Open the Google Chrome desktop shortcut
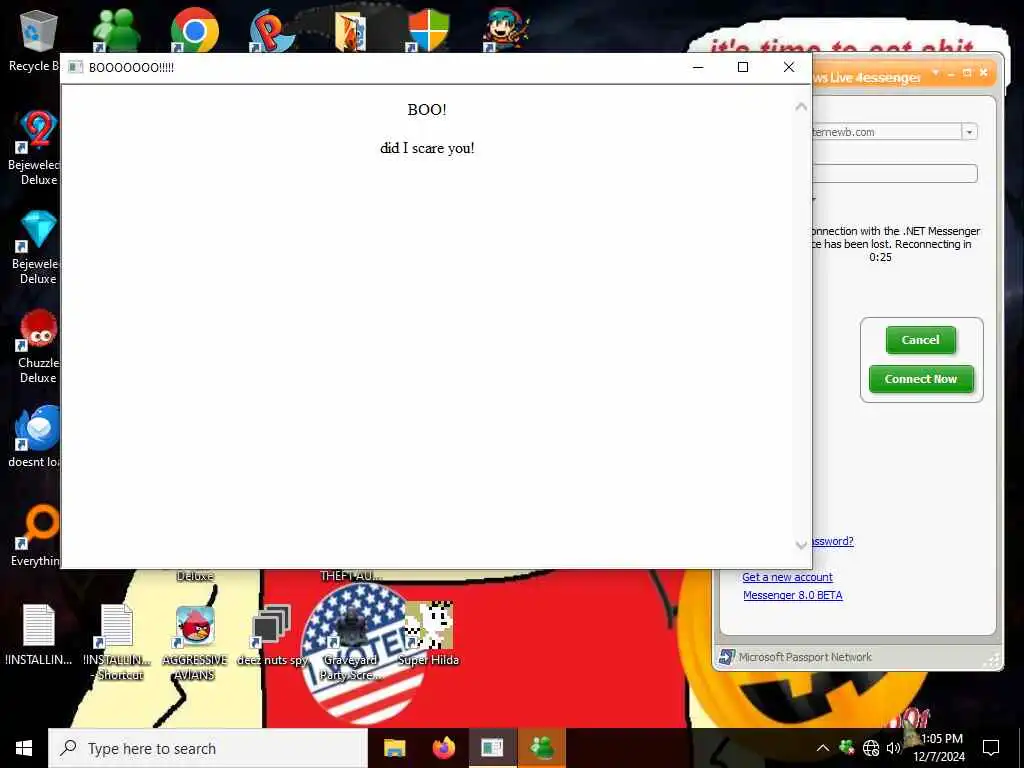The height and width of the screenshot is (768, 1024). tap(195, 31)
